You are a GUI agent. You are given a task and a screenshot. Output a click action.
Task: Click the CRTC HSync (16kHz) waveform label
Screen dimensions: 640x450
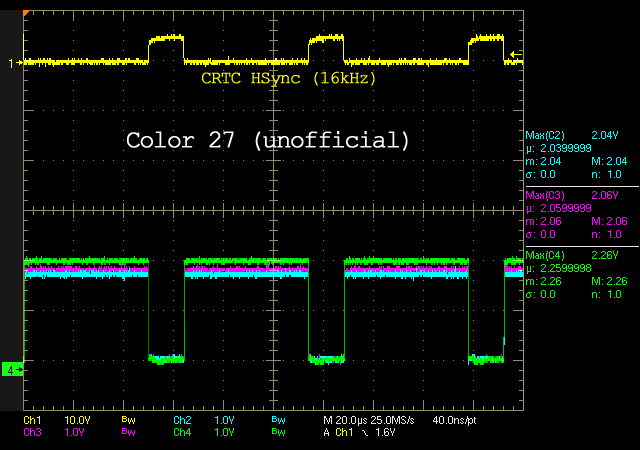pos(287,78)
